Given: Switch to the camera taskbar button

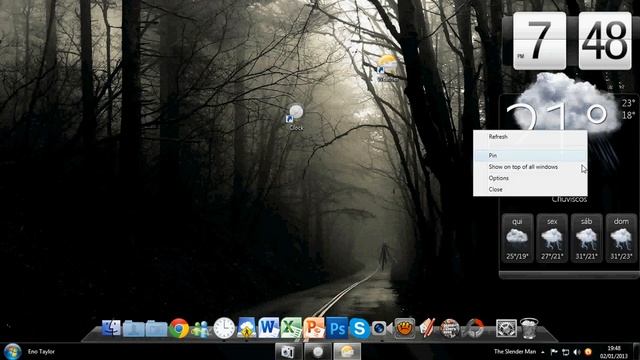Looking at the screenshot, I should [x=288, y=351].
